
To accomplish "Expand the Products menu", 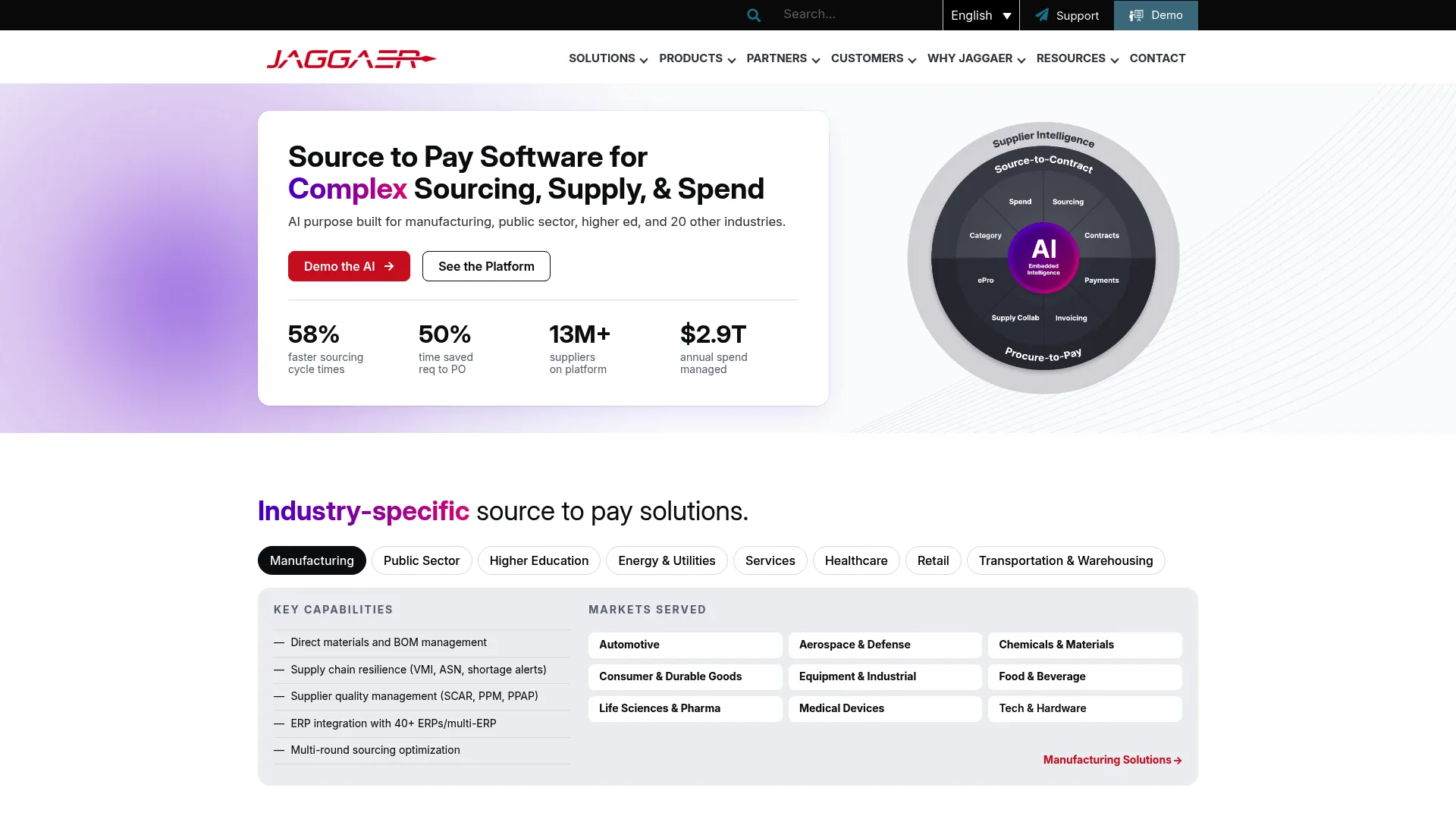I will click(697, 58).
